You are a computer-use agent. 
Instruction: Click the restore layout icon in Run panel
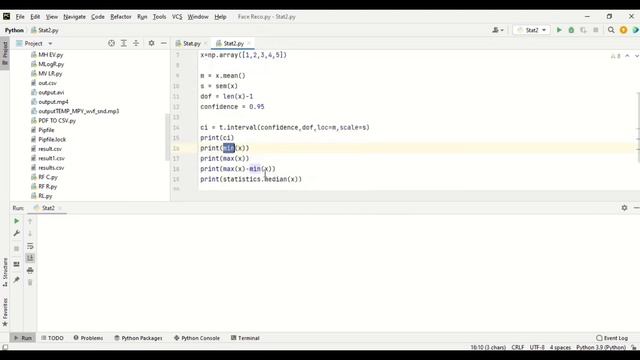pos(16,264)
